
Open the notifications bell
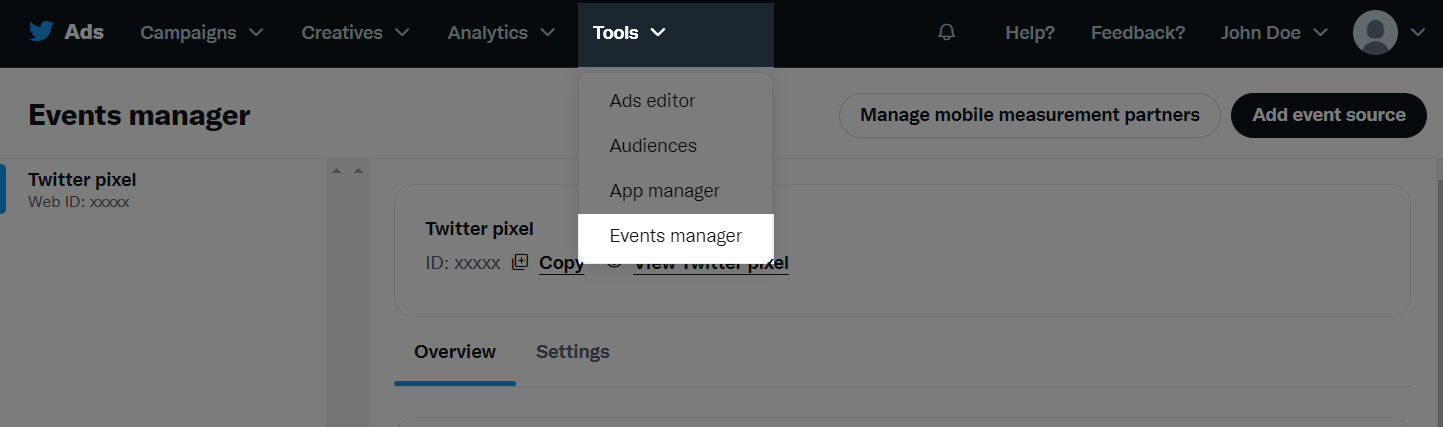946,33
